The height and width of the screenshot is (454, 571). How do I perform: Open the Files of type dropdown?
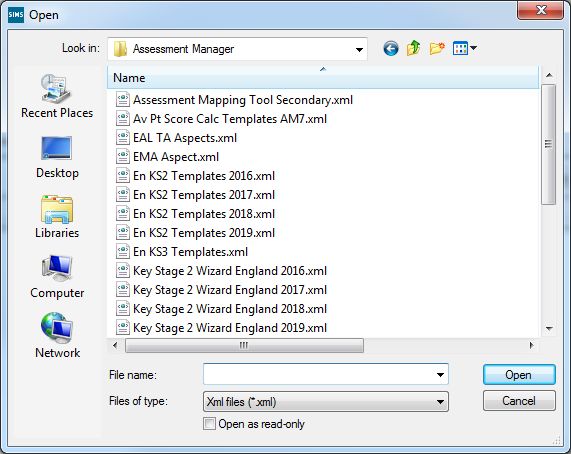point(326,402)
